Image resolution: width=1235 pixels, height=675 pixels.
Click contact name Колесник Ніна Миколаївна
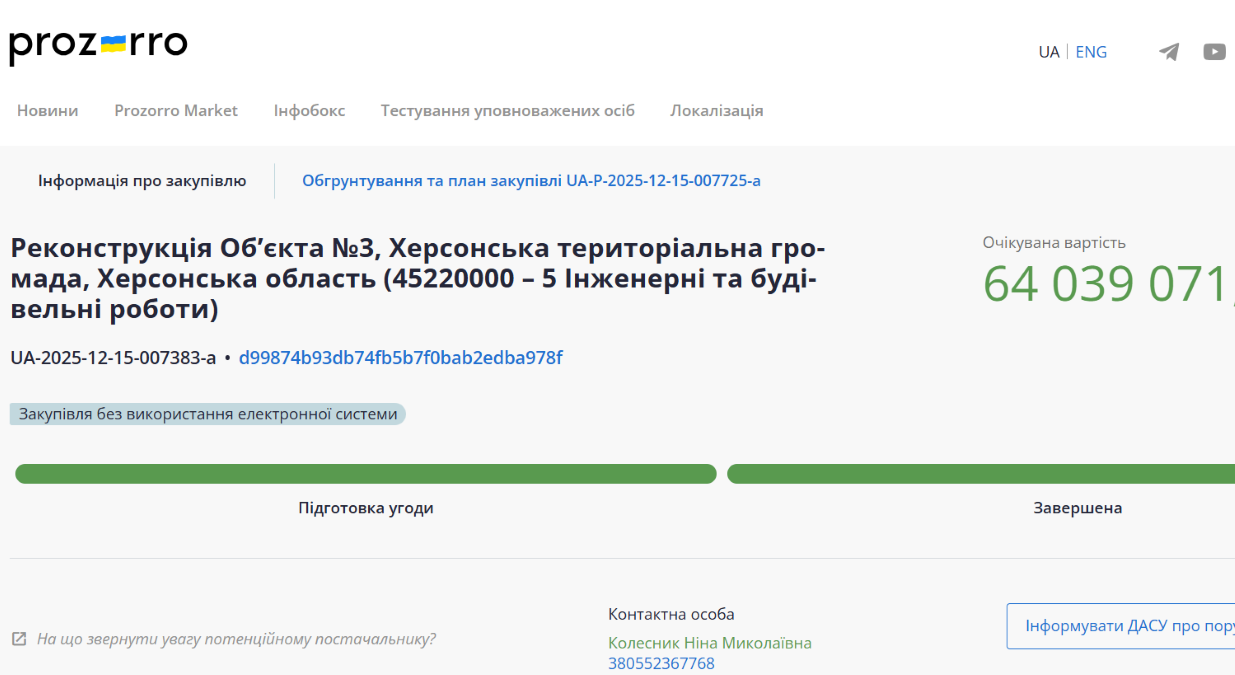(x=709, y=643)
